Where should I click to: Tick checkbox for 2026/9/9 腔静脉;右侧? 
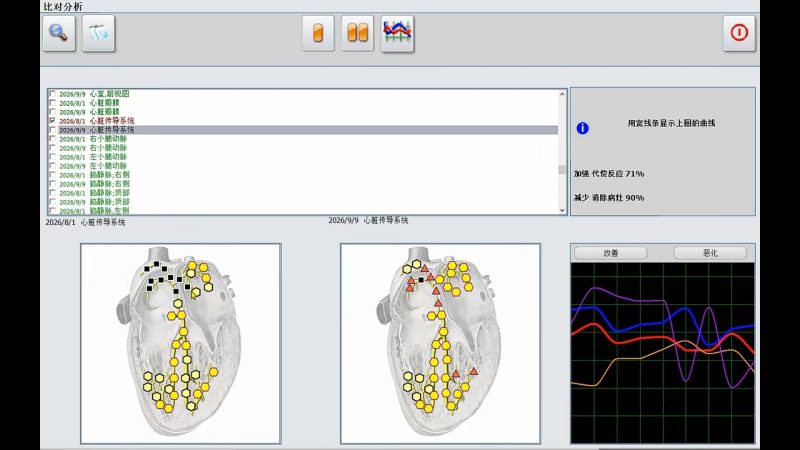(53, 184)
